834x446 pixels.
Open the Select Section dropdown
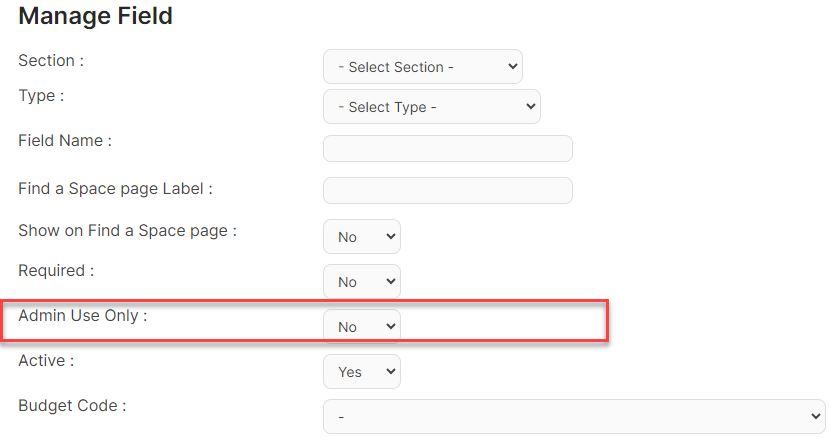[423, 66]
